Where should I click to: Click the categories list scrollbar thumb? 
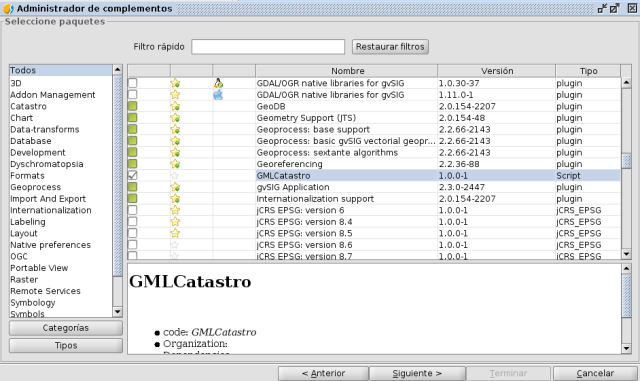pyautogui.click(x=117, y=176)
